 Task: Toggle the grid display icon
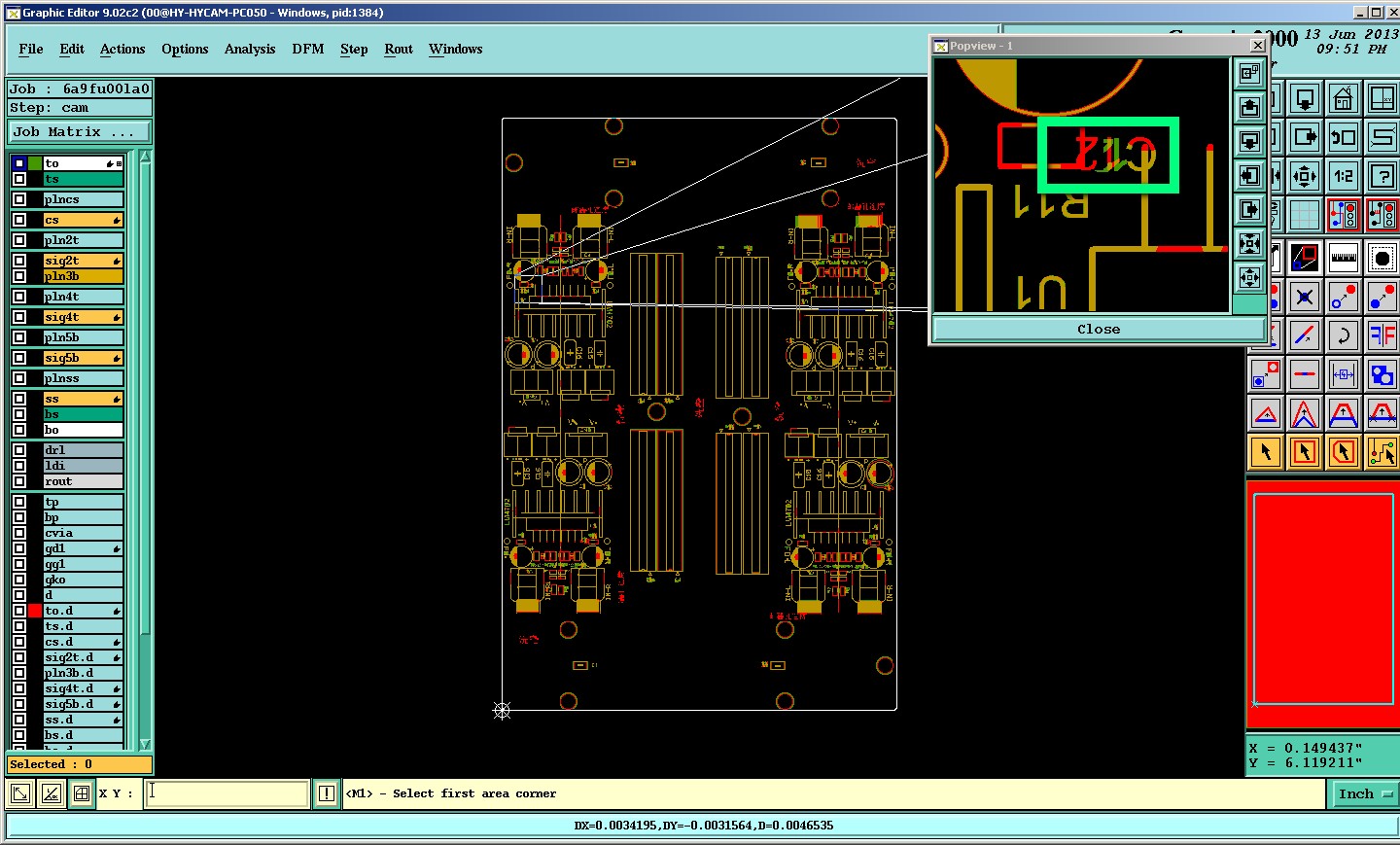[x=1304, y=215]
